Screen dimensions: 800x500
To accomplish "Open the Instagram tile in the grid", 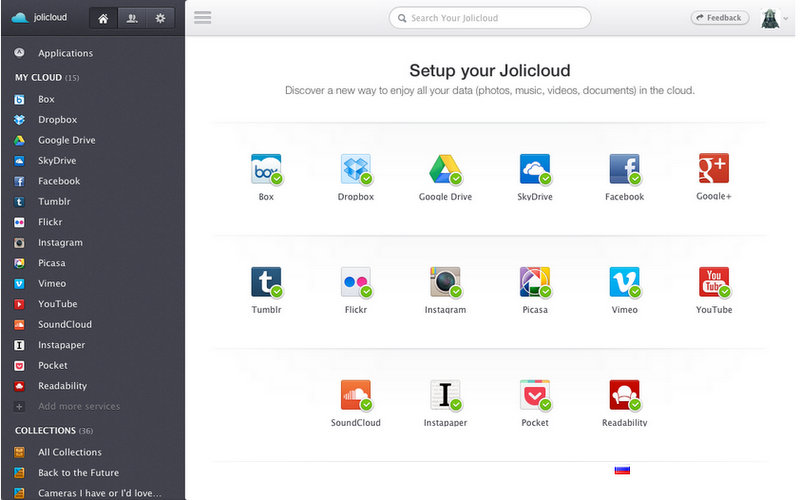I will 445,290.
